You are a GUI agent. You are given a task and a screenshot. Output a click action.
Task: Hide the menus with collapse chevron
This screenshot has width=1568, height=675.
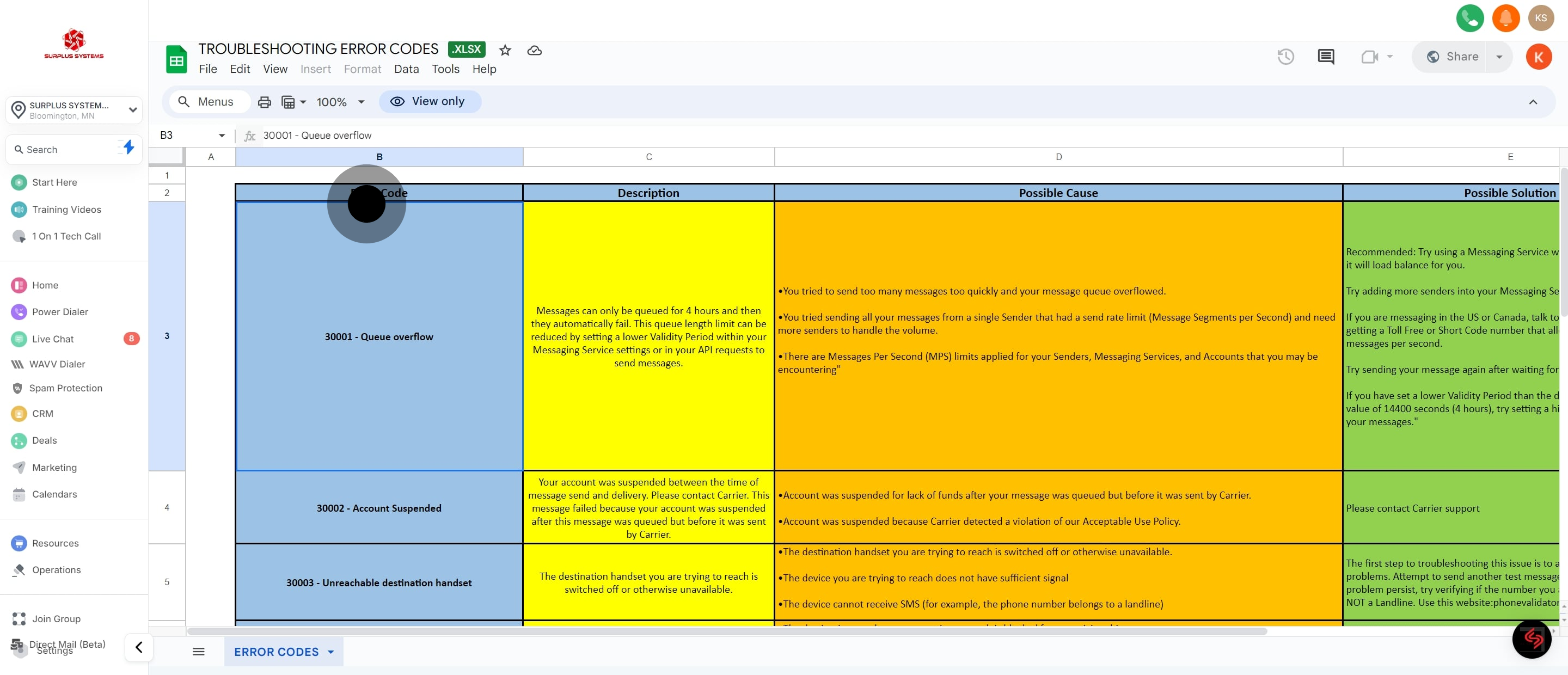coord(1533,102)
